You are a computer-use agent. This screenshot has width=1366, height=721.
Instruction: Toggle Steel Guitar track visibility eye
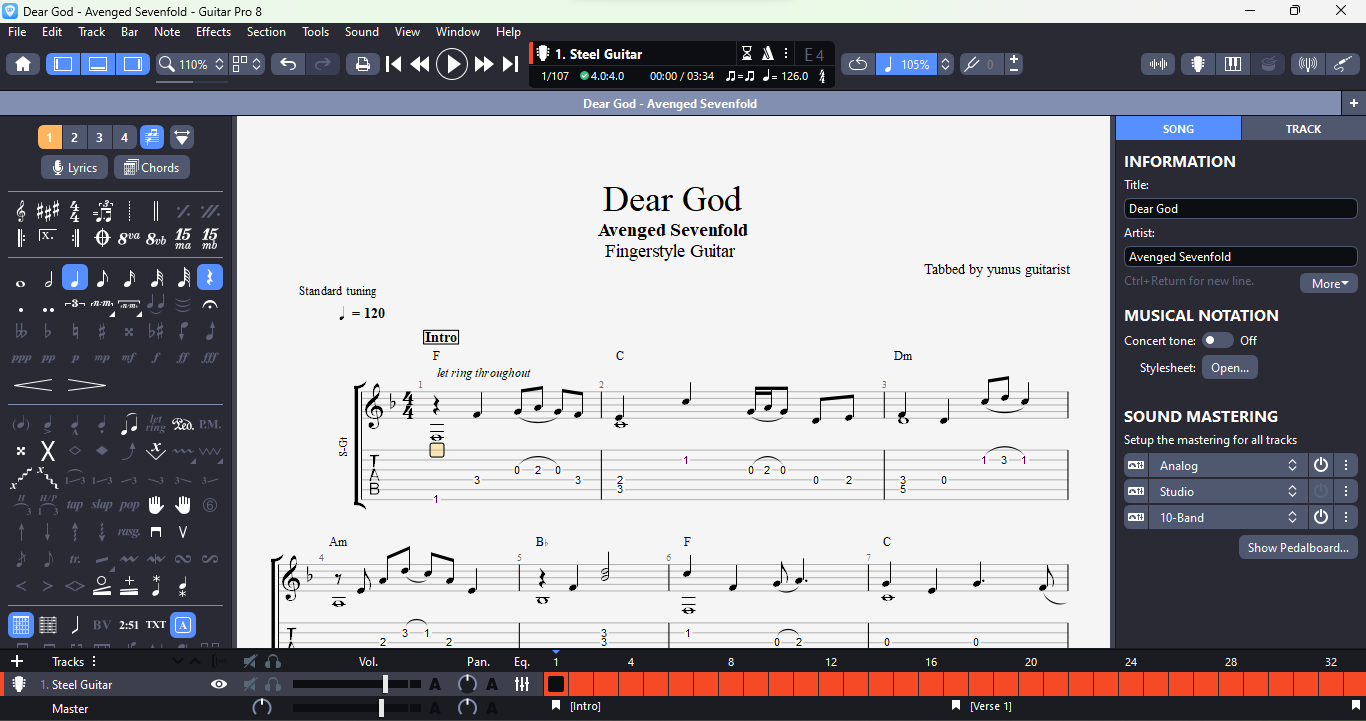coord(219,684)
